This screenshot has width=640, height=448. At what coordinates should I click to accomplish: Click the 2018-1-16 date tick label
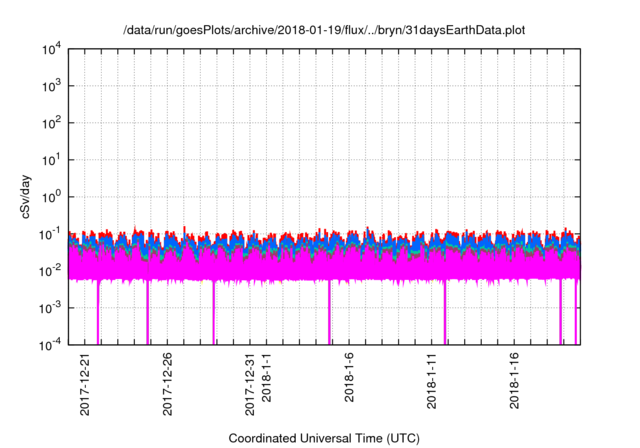point(514,381)
